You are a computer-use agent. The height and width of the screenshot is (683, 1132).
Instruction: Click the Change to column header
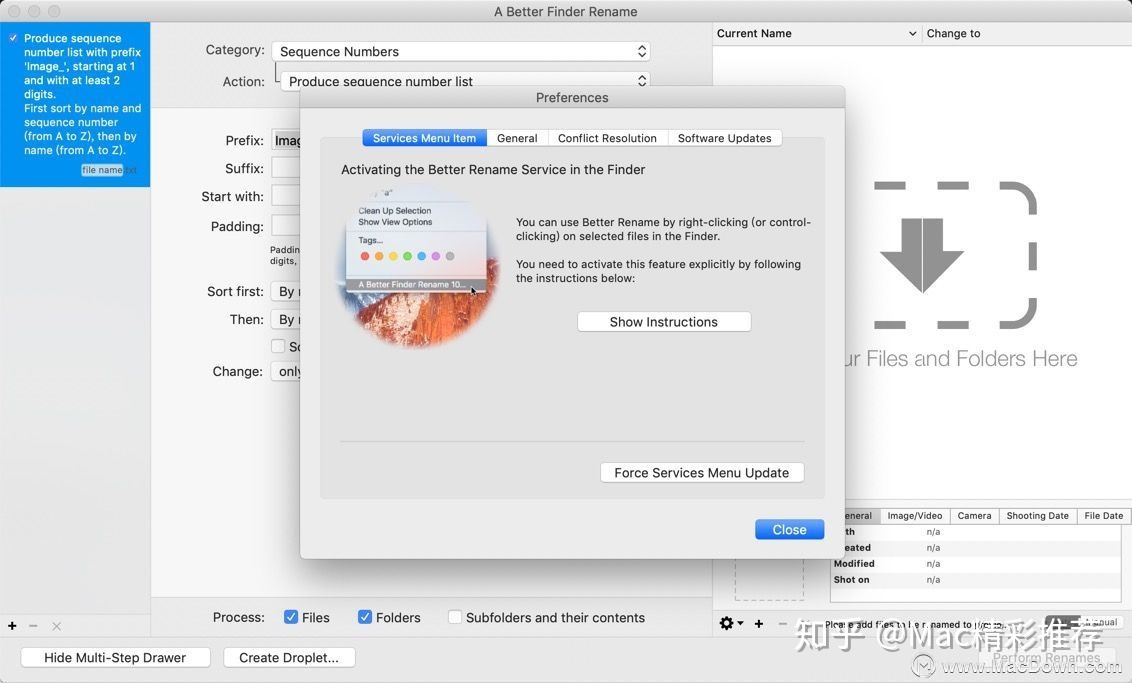[x=1027, y=33]
